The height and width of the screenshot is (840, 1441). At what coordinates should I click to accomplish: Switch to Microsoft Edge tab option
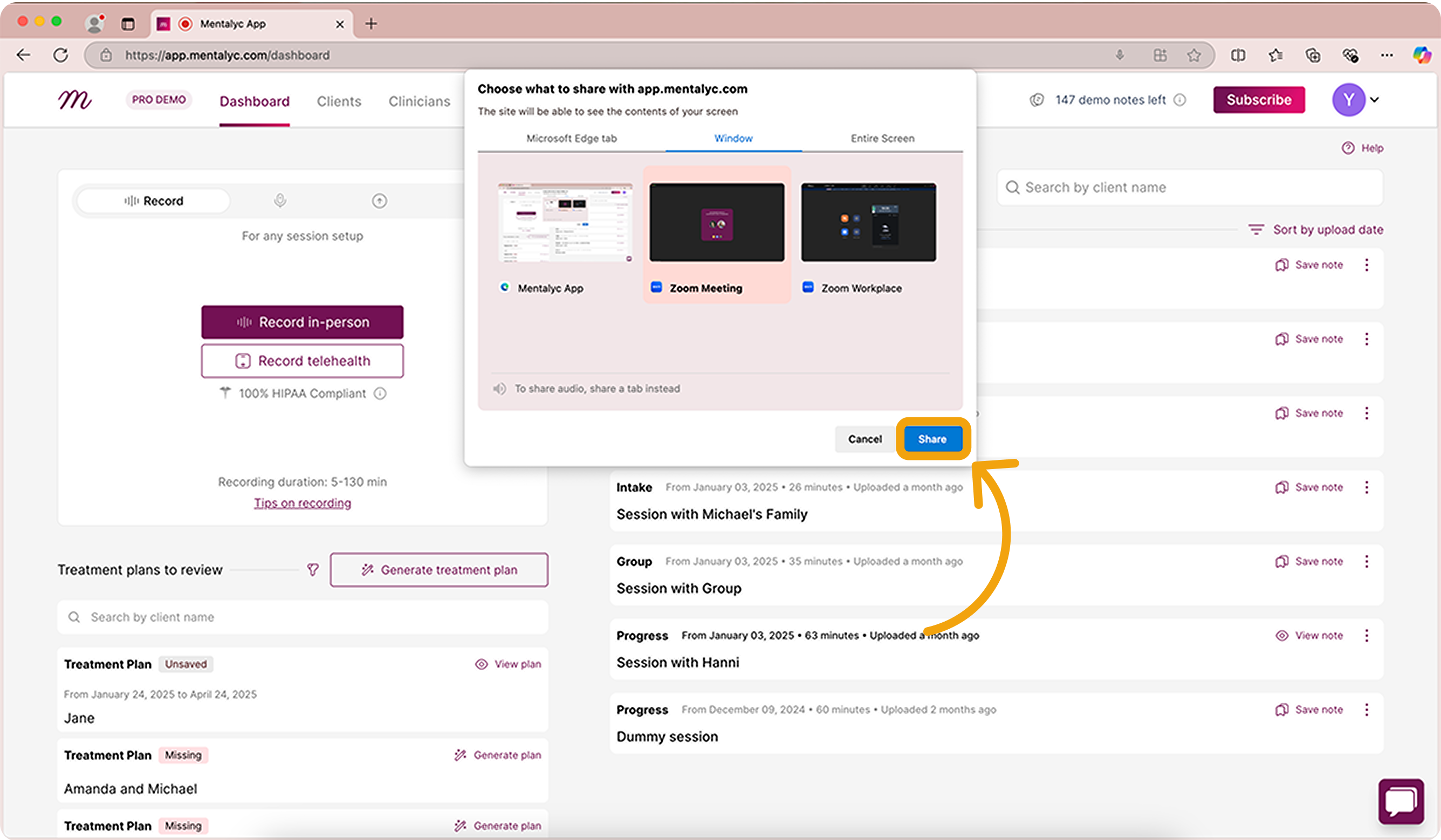(571, 139)
